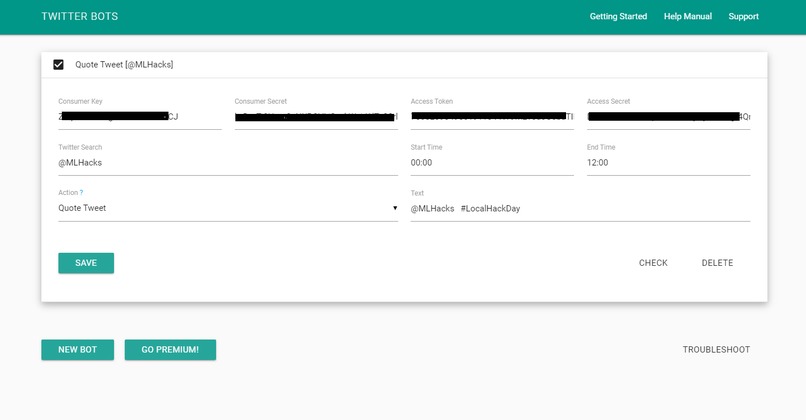Click CHECK to test the bot

pos(653,263)
